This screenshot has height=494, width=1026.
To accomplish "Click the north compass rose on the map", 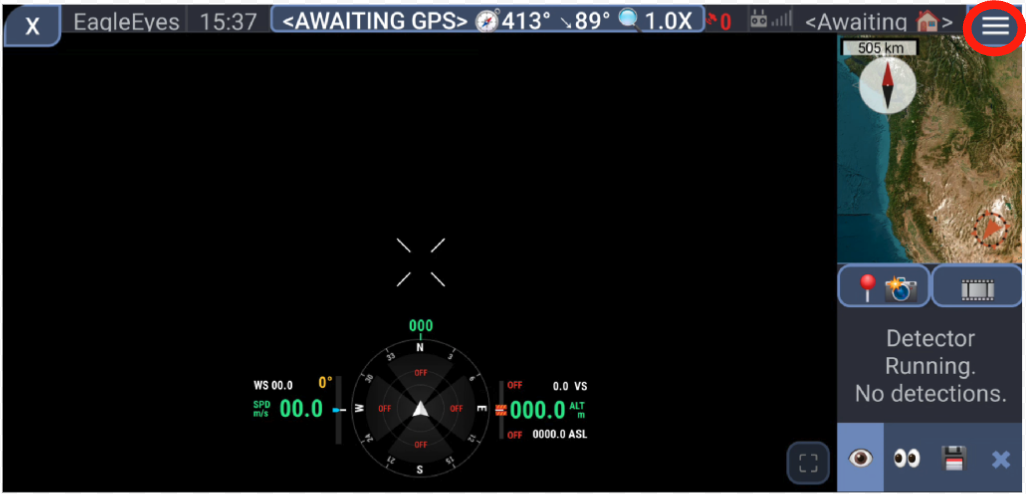I will pyautogui.click(x=888, y=85).
